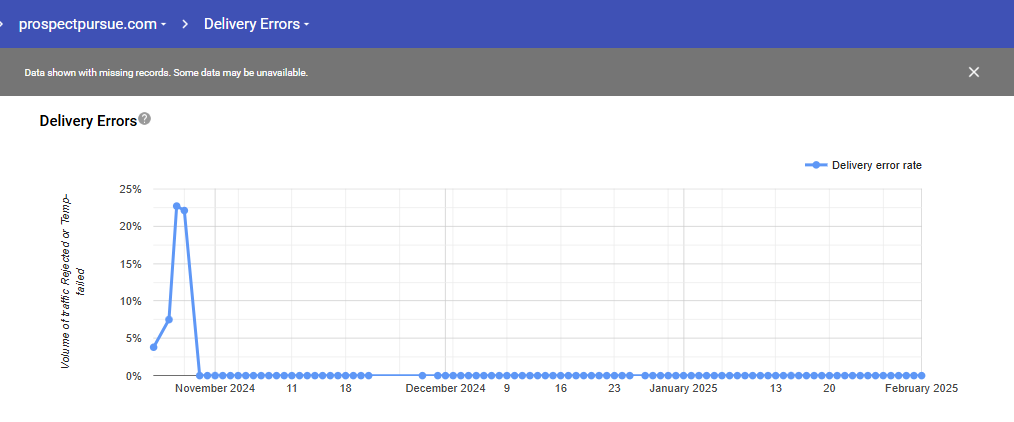
Task: Click the February 2025 axis label
Action: coord(921,389)
